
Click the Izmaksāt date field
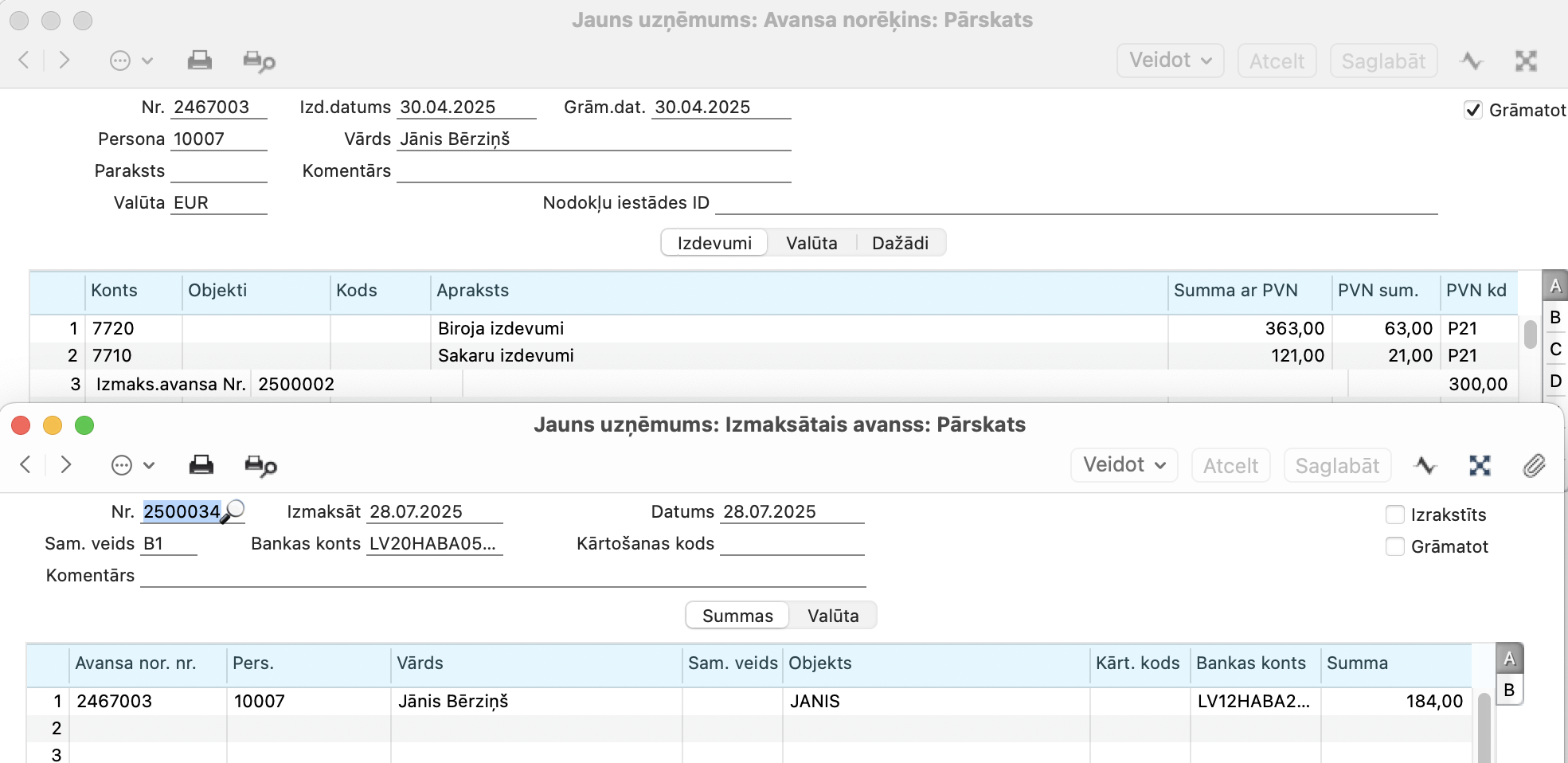(x=435, y=511)
